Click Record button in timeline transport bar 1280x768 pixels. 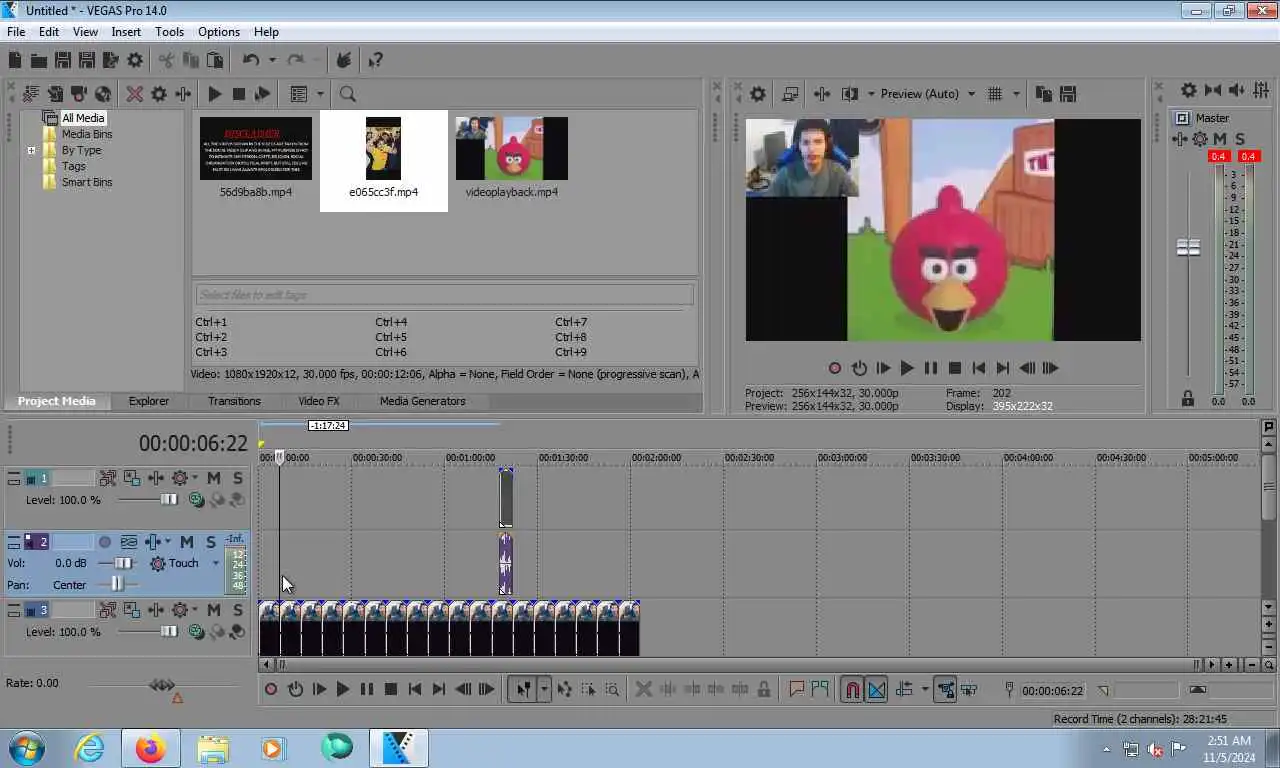click(271, 689)
